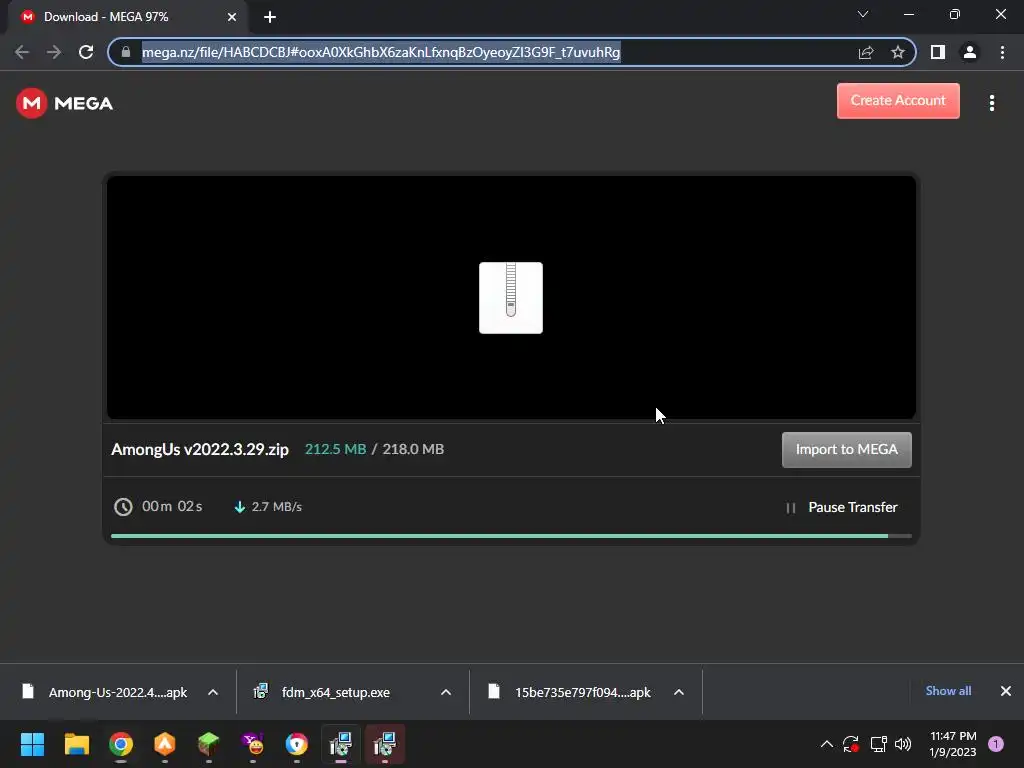Screen dimensions: 1024x768
Task: Open File Explorer from taskbar
Action: (76, 744)
